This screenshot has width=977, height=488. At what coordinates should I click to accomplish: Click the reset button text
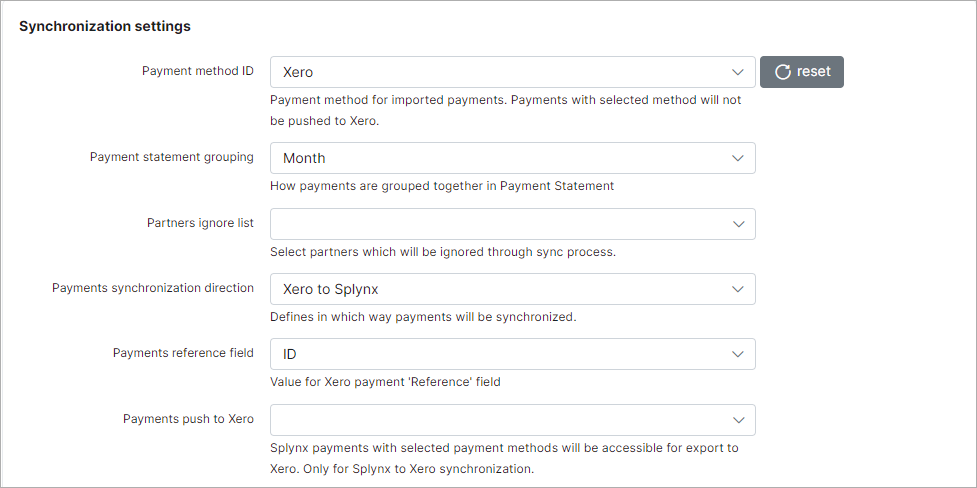click(814, 72)
